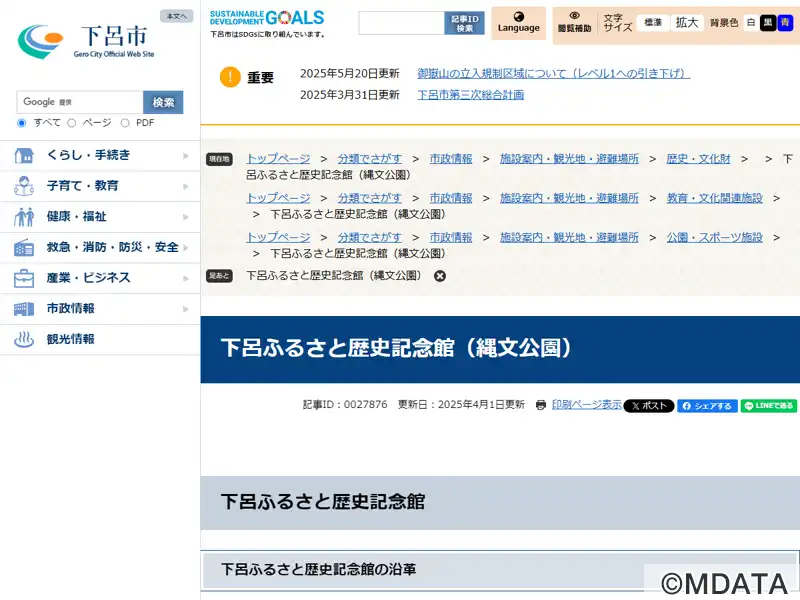800x600 pixels.
Task: Set text size to 拡大
Action: (687, 22)
